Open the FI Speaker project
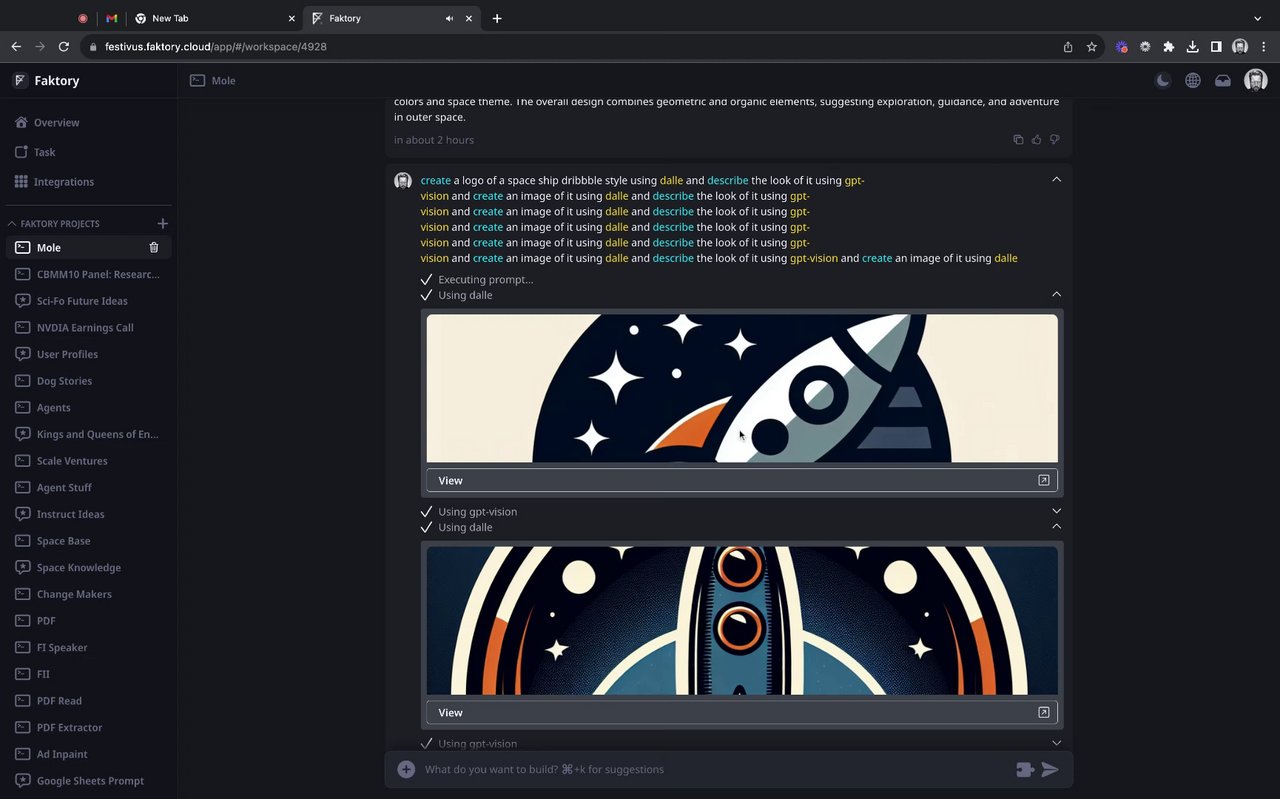This screenshot has width=1280, height=799. pos(88,648)
